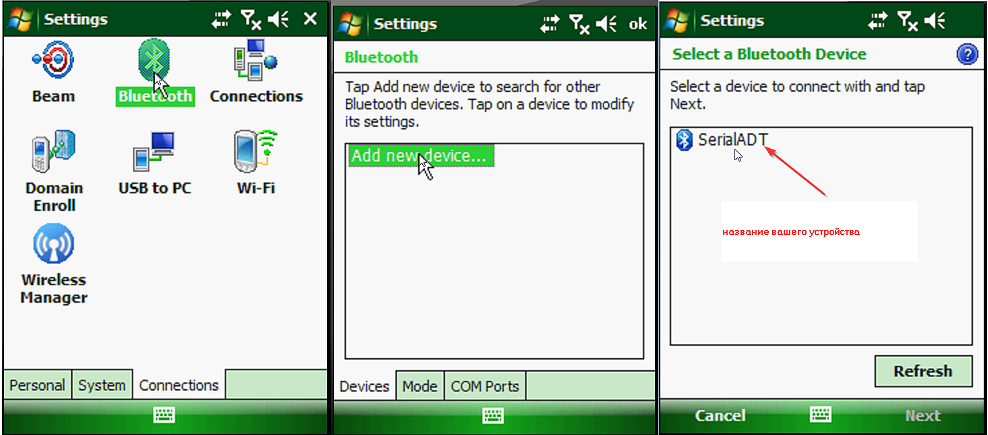Click connectivity arrows icon in Select Device window

click(x=878, y=21)
